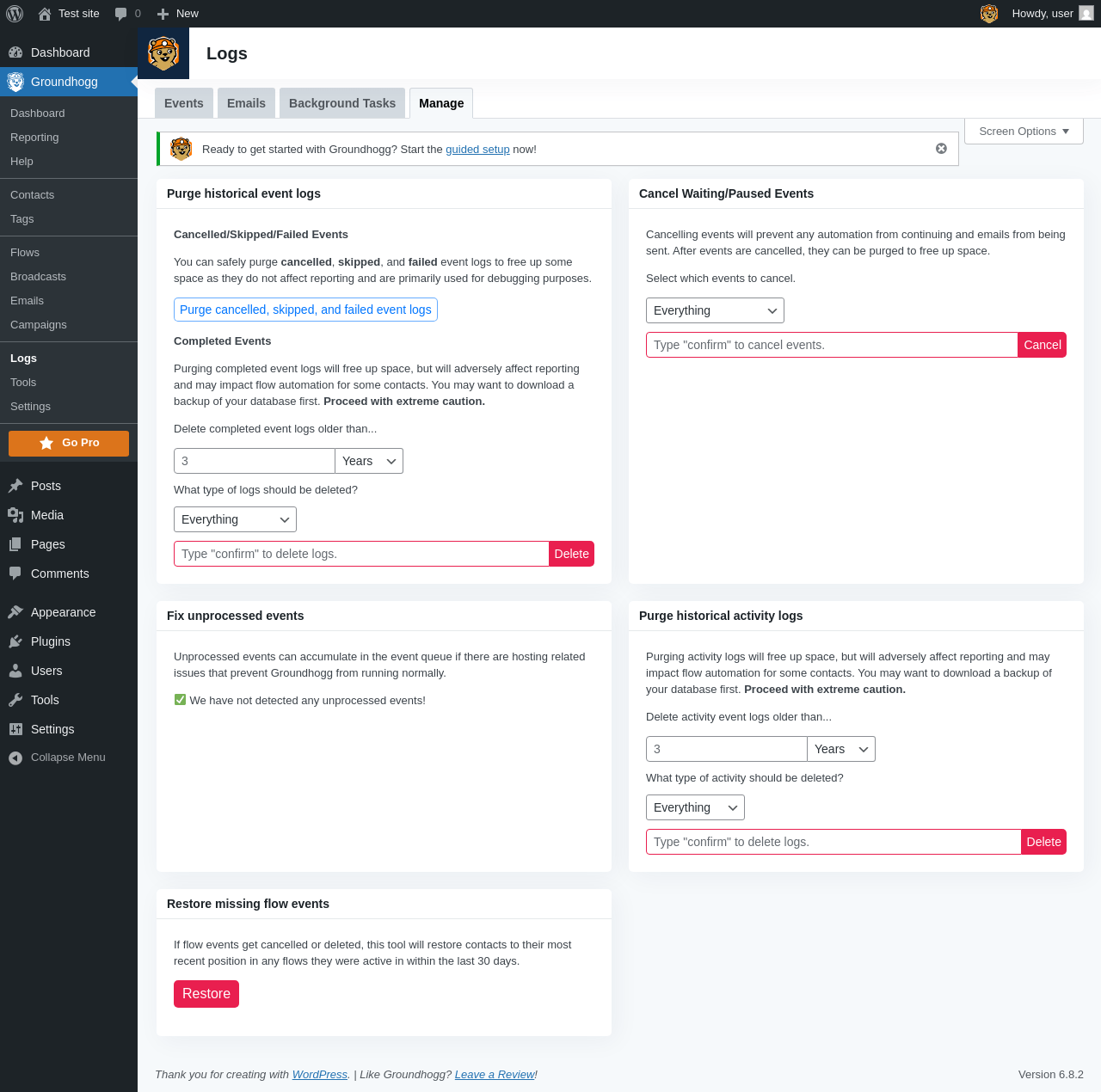Click the Comments sidebar icon

tap(15, 574)
